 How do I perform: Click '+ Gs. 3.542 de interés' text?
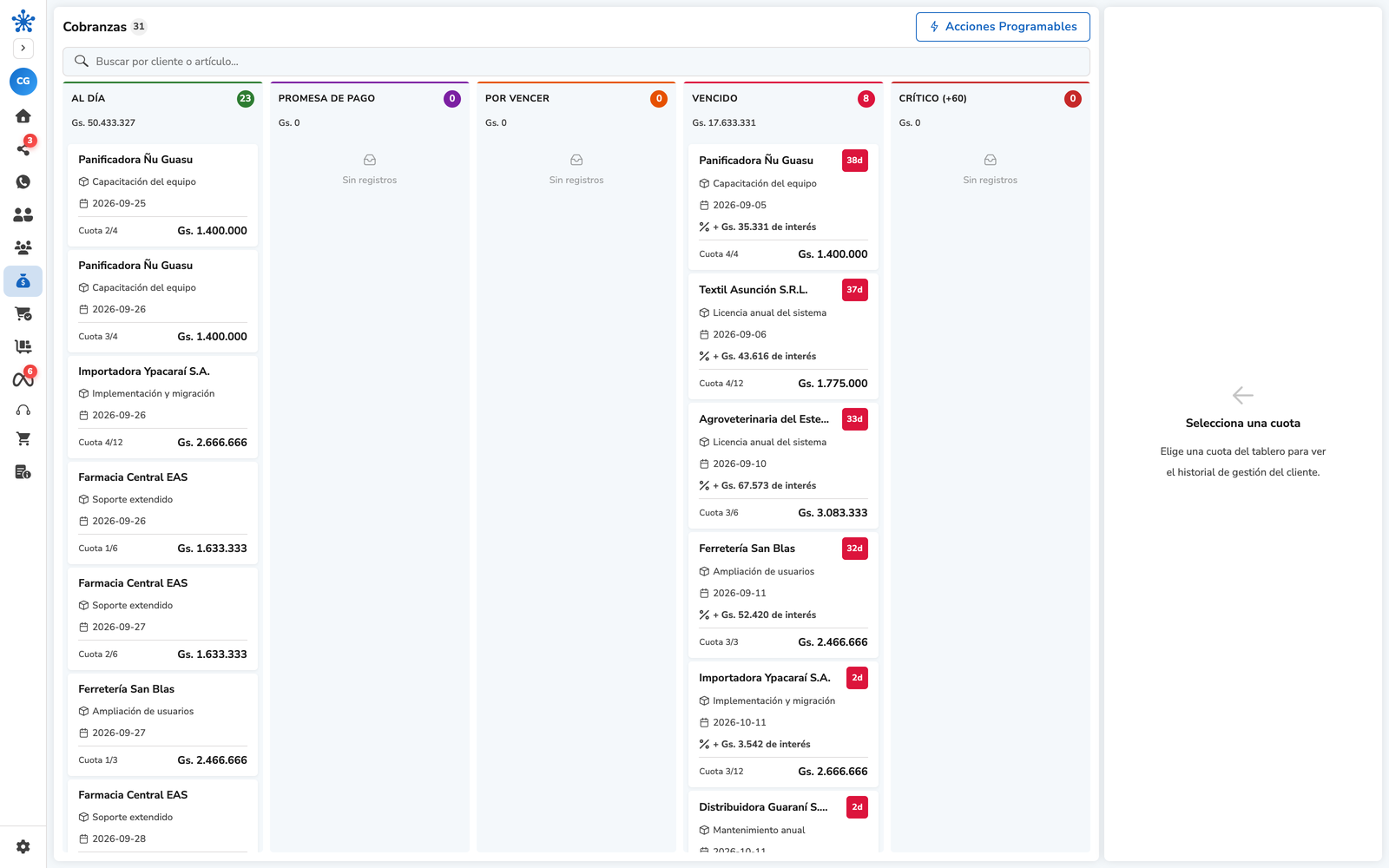[761, 745]
